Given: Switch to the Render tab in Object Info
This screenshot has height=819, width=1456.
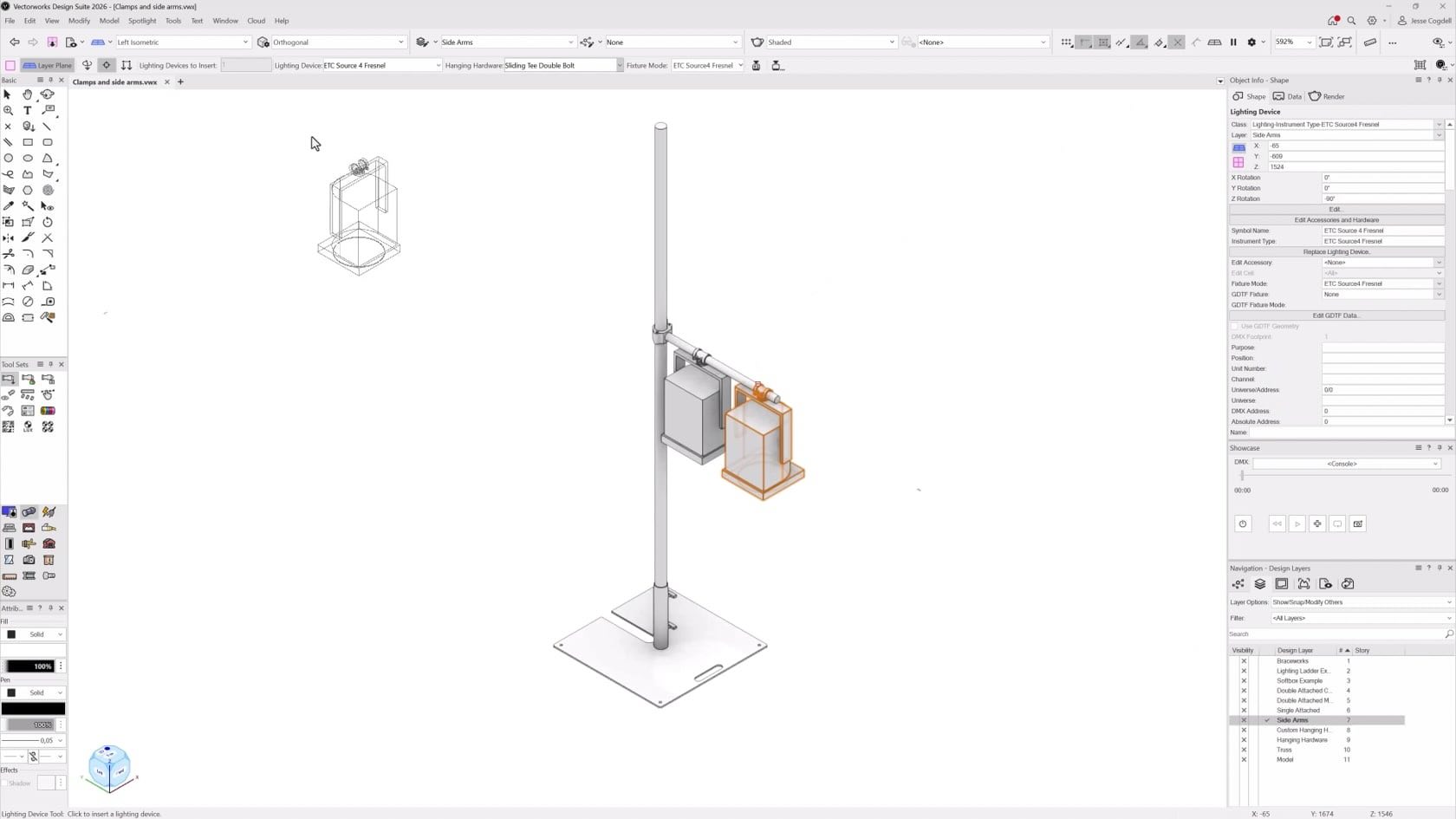Looking at the screenshot, I should tap(1327, 97).
